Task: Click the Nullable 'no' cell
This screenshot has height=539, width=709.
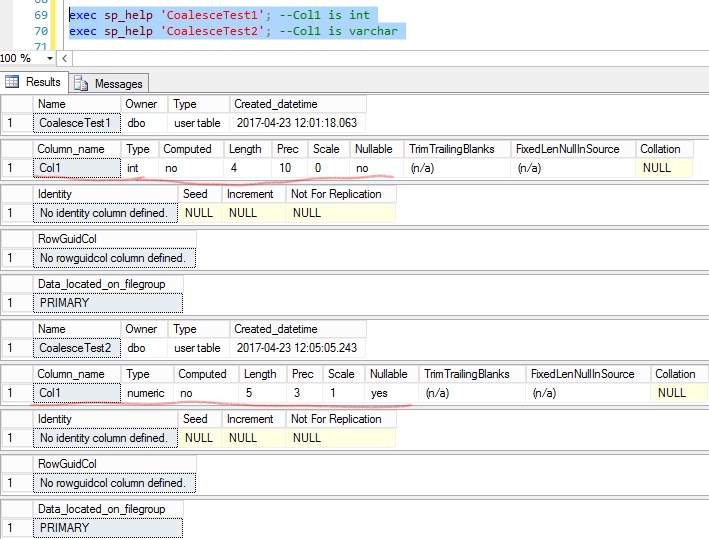Action: click(x=376, y=168)
